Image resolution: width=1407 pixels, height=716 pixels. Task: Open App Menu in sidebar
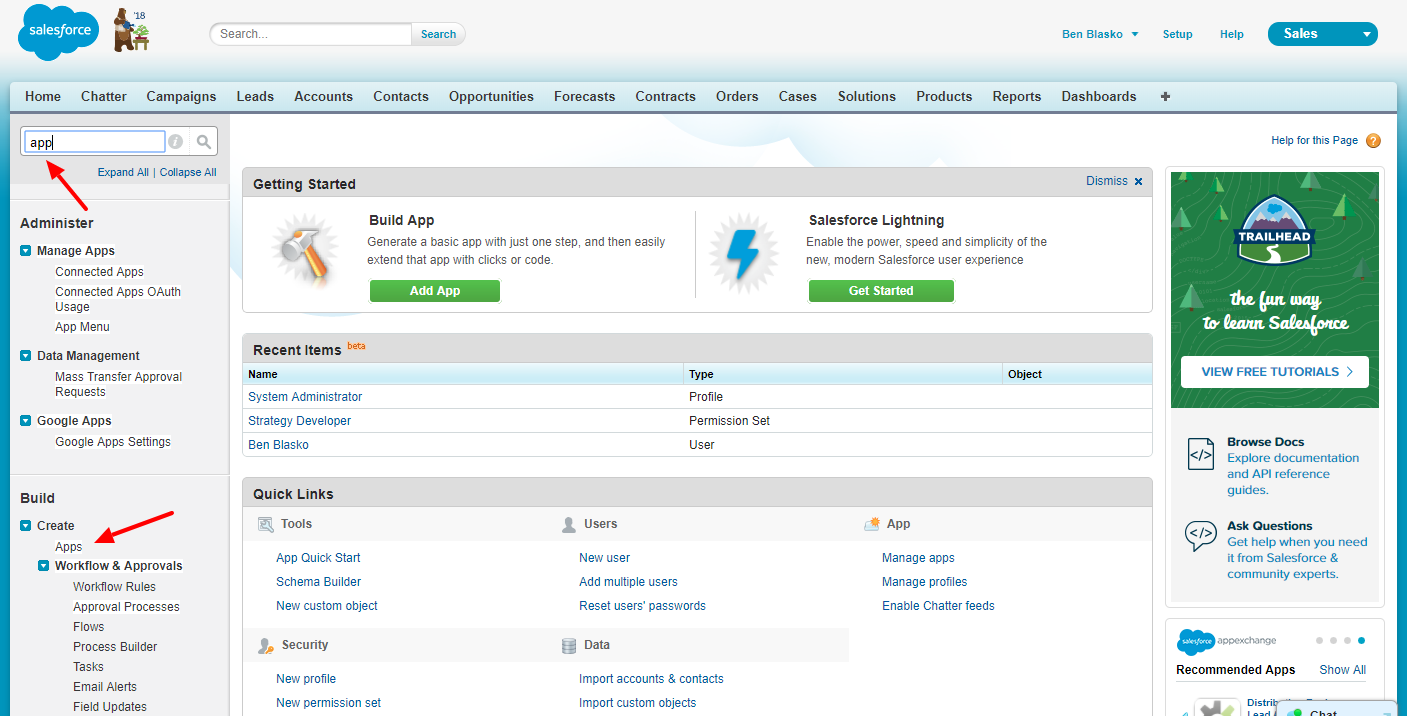pyautogui.click(x=82, y=327)
